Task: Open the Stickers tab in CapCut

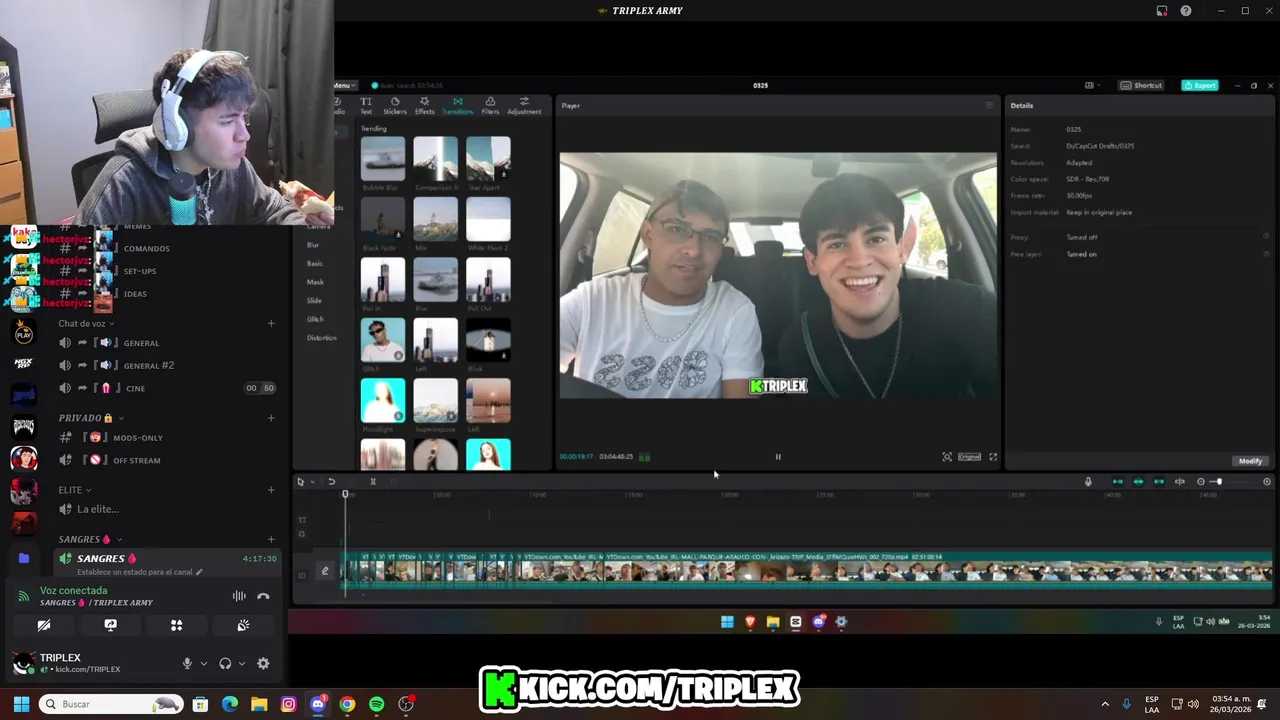Action: click(x=395, y=106)
